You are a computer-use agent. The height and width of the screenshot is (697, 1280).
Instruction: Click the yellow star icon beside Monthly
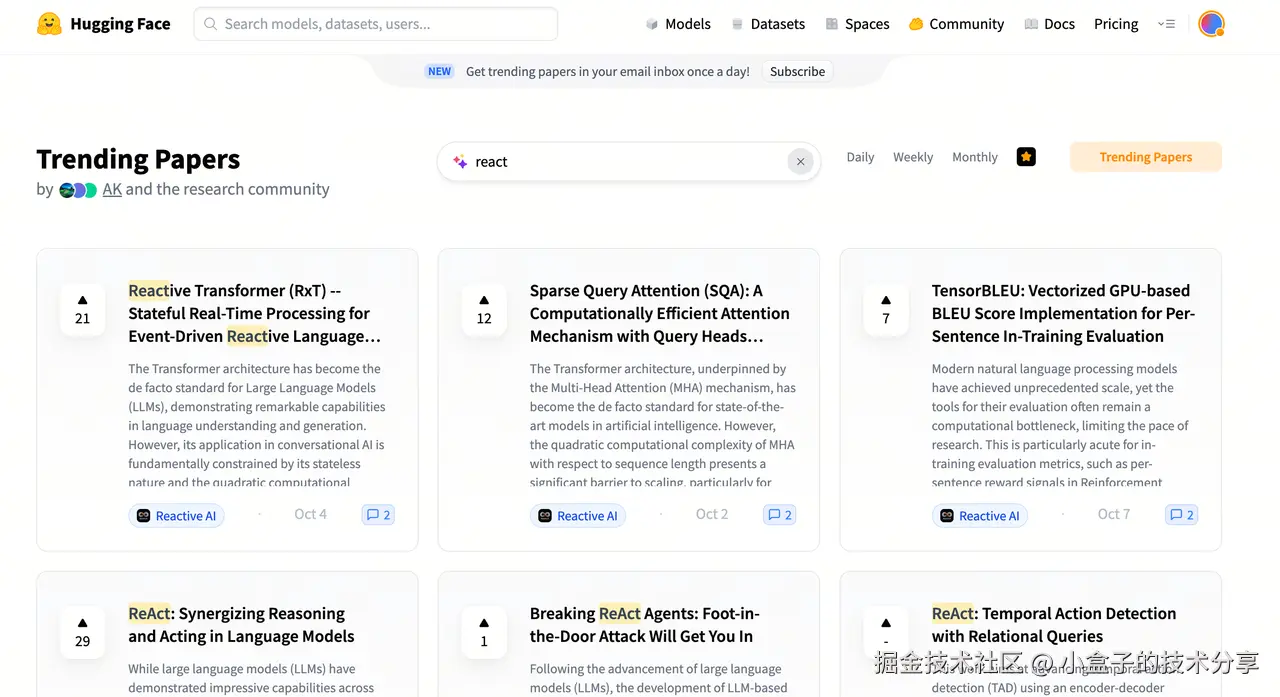tap(1026, 157)
